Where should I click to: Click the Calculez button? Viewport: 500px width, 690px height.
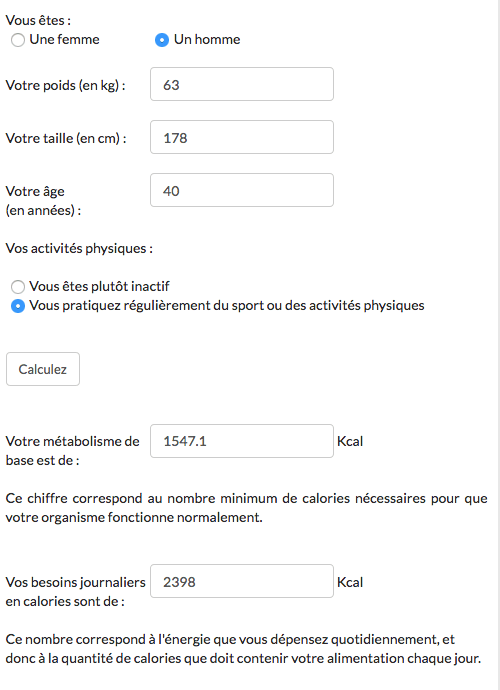pyautogui.click(x=43, y=369)
